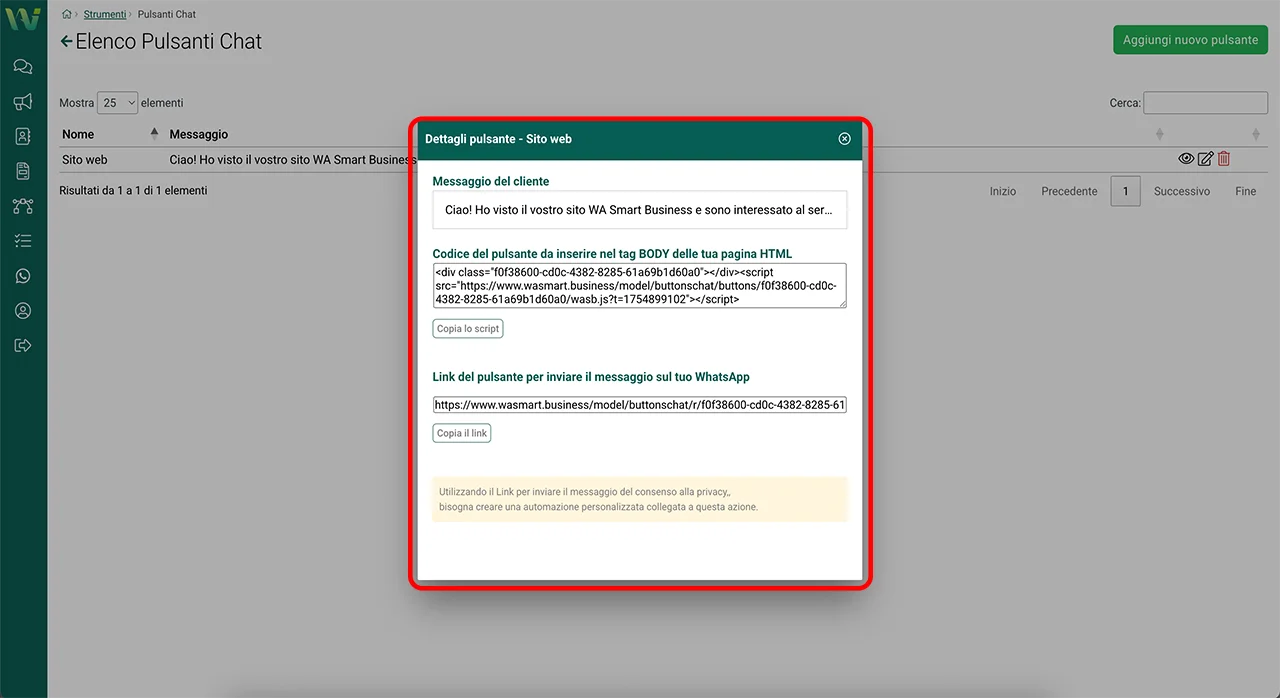Open the checklist tasks sidebar icon
The image size is (1280, 698).
click(22, 241)
